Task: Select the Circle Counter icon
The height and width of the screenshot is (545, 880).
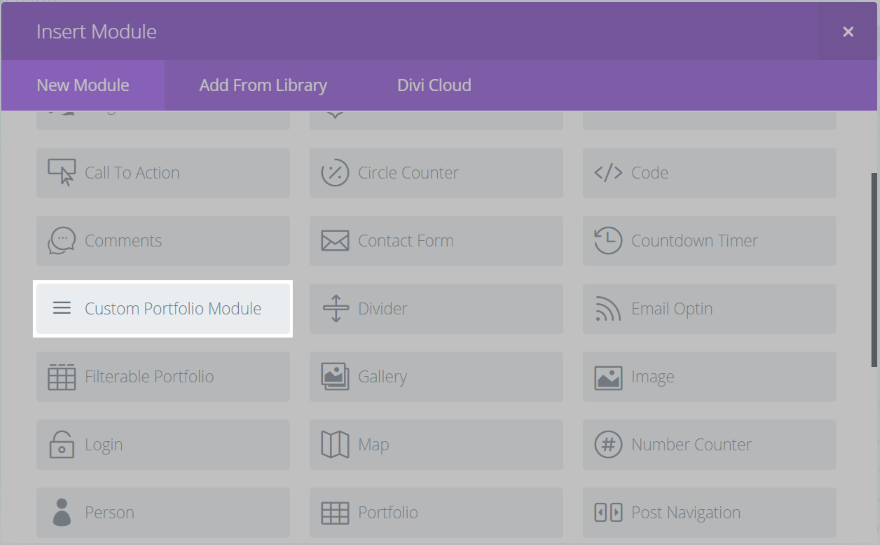Action: click(335, 173)
